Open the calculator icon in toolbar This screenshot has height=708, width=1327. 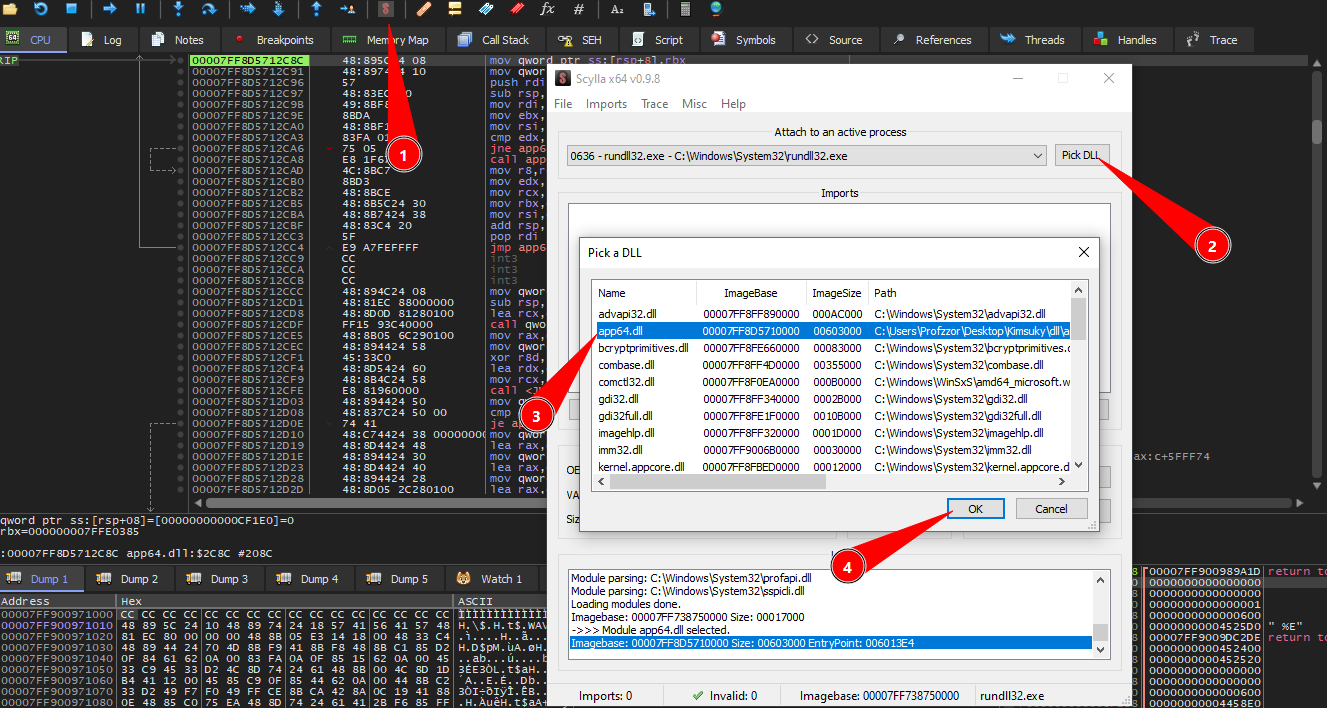[685, 9]
